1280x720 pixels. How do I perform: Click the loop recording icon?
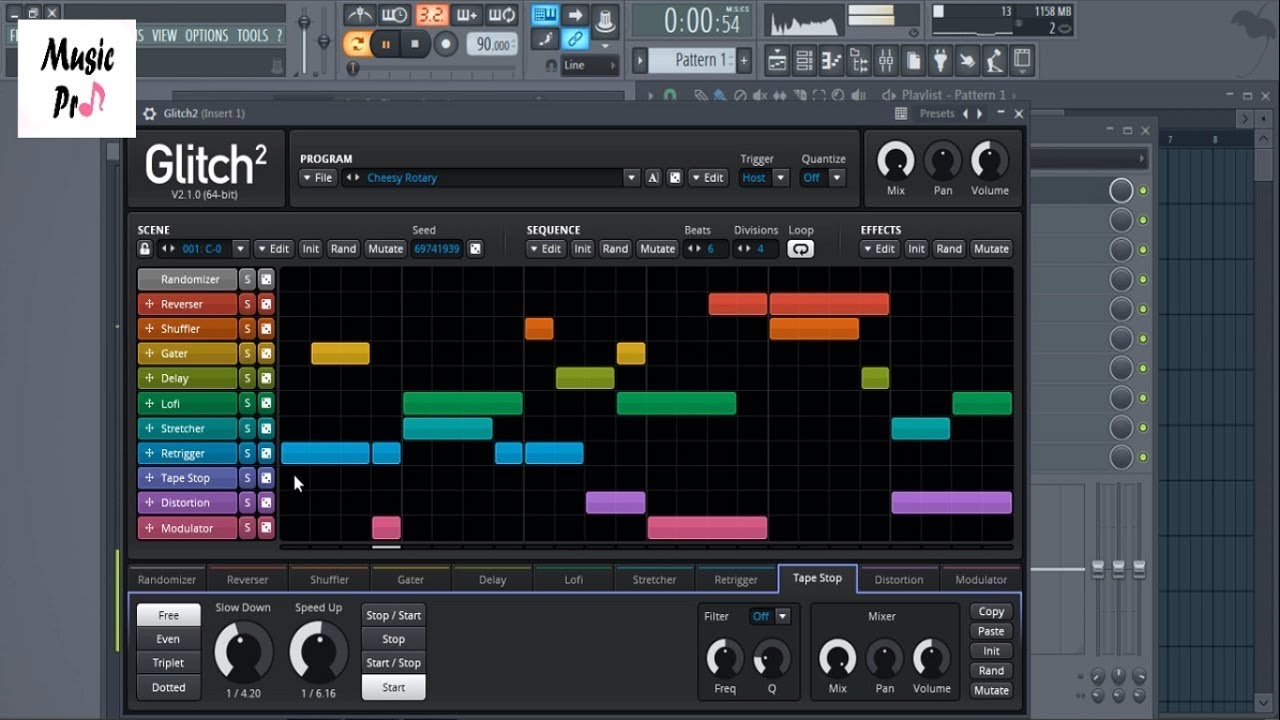click(503, 15)
